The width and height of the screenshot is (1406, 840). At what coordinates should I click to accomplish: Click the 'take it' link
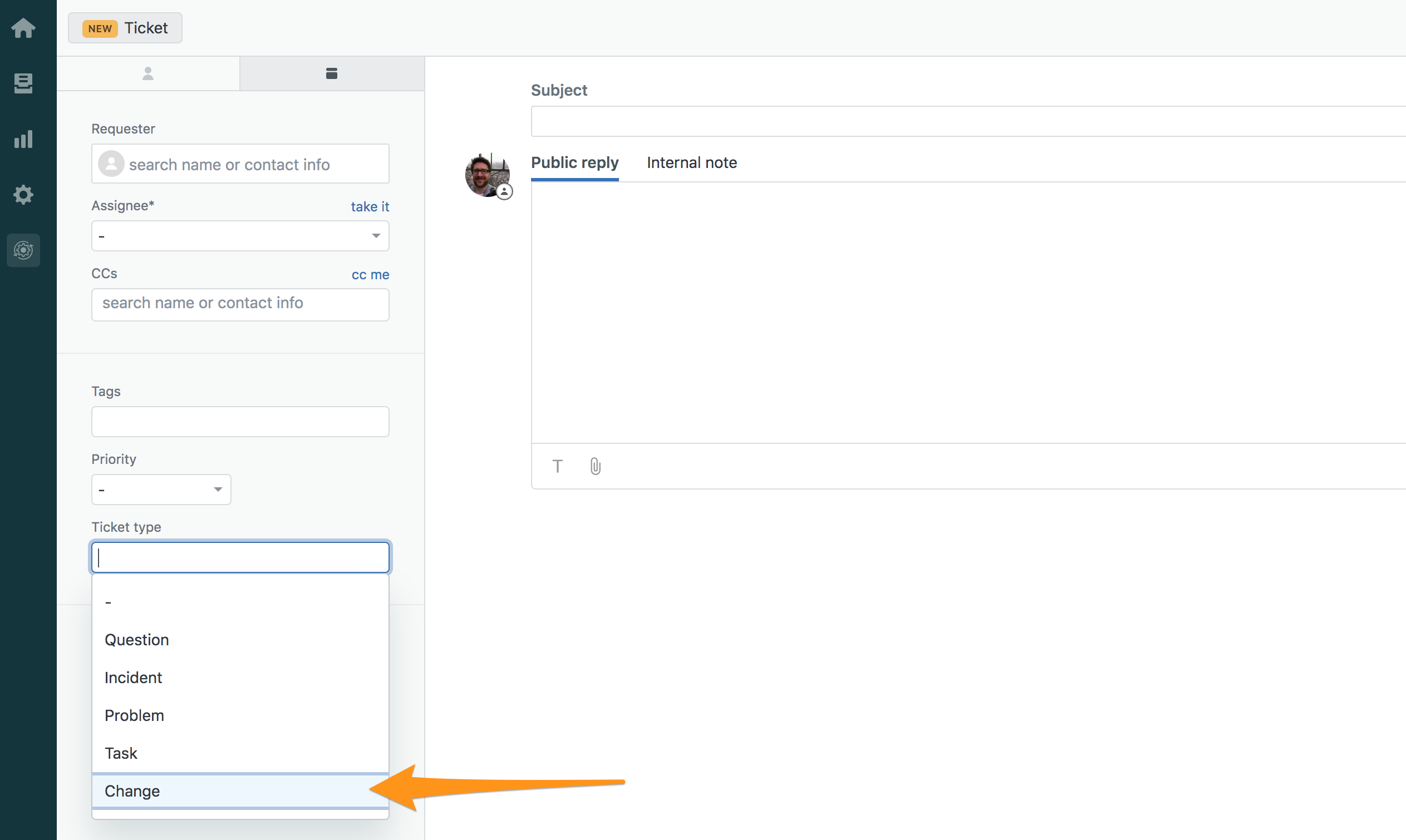370,206
